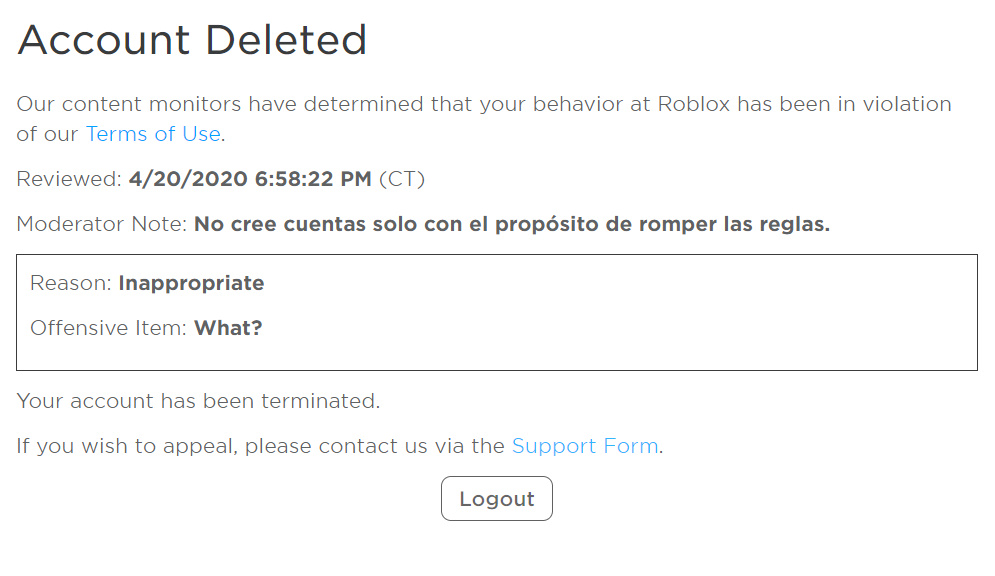Click the 'Reviewed:' label
The width and height of the screenshot is (995, 576).
click(x=69, y=180)
